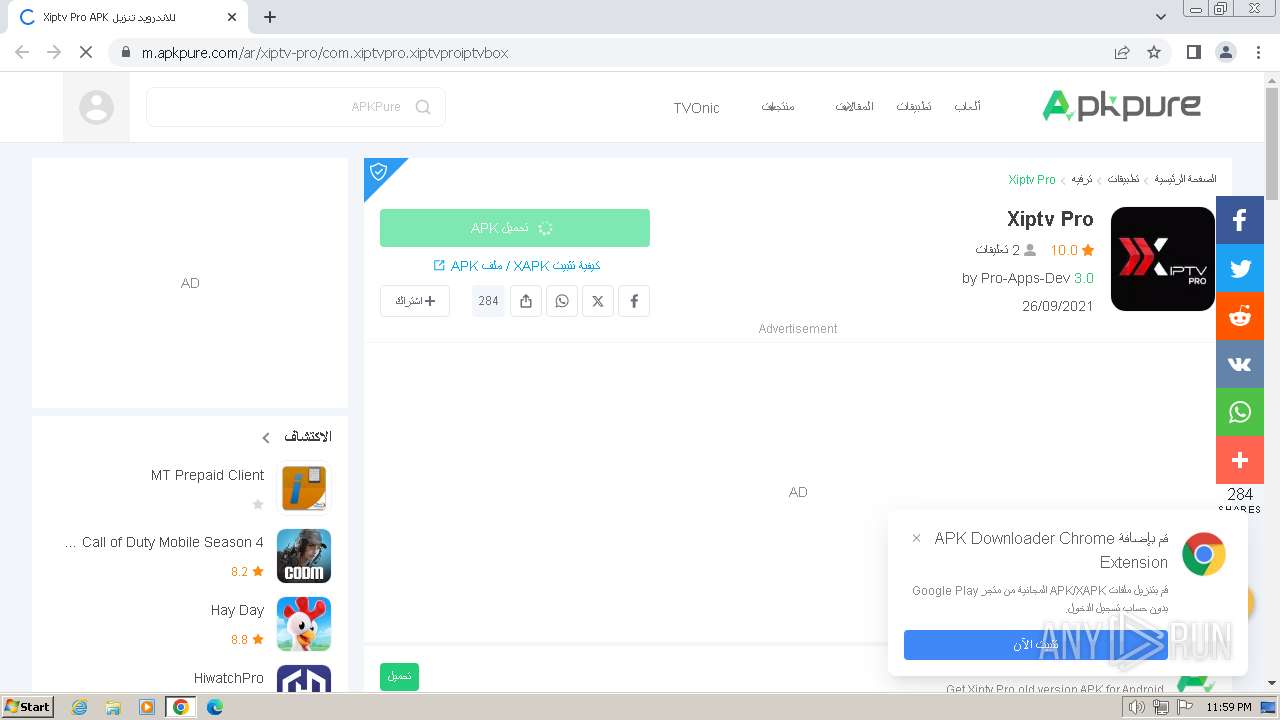Open the TVOnic menu item
1280x720 pixels.
click(696, 108)
